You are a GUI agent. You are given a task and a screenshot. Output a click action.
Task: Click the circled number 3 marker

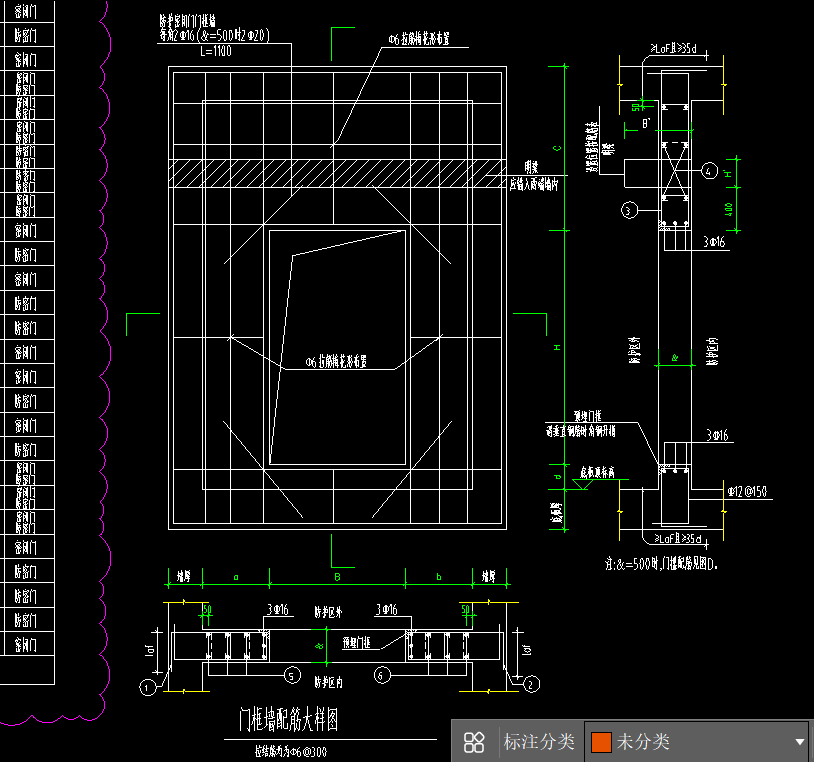click(629, 211)
